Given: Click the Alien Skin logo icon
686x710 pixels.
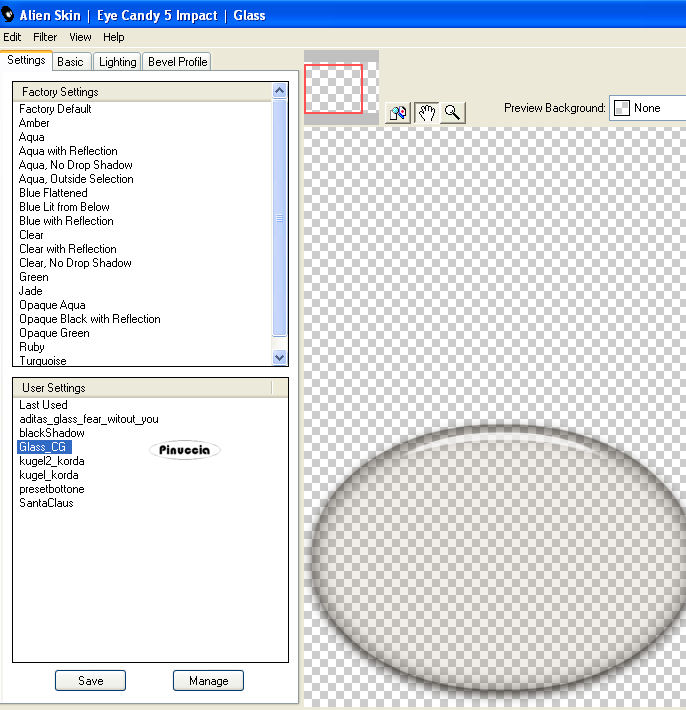Looking at the screenshot, I should [x=8, y=15].
